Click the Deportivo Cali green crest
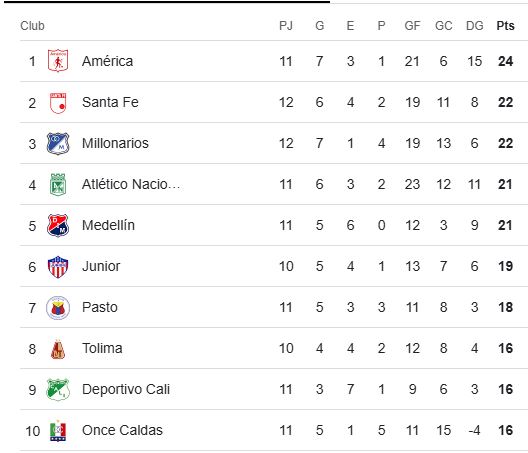 click(58, 390)
